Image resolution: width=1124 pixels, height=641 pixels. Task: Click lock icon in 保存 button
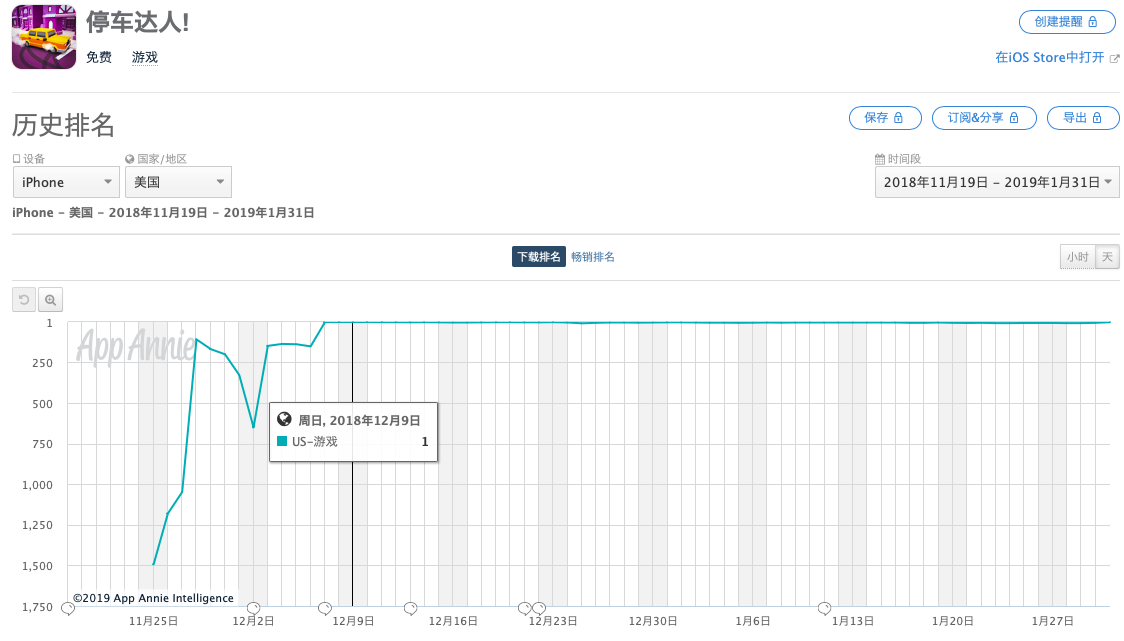(x=898, y=118)
